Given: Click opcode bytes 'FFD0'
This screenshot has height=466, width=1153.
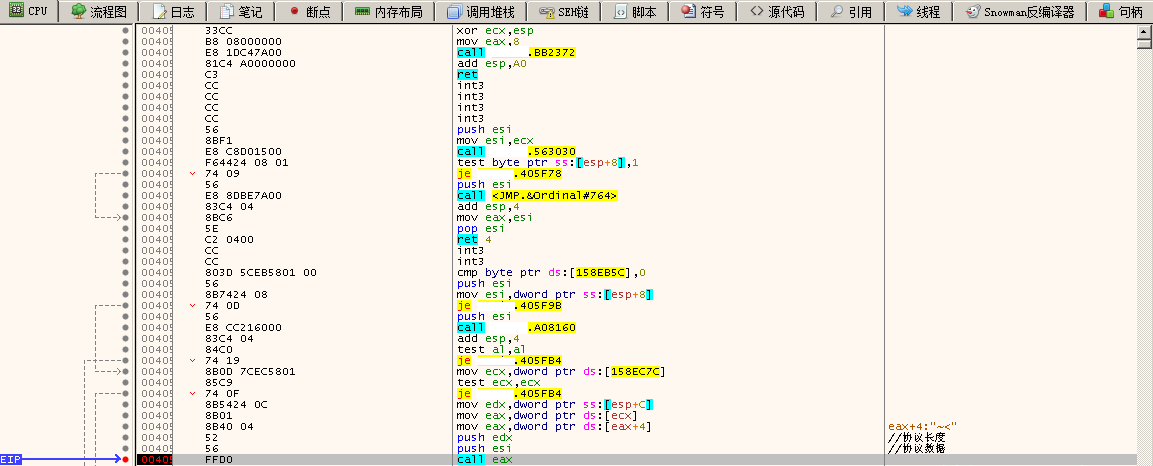Looking at the screenshot, I should click(219, 459).
